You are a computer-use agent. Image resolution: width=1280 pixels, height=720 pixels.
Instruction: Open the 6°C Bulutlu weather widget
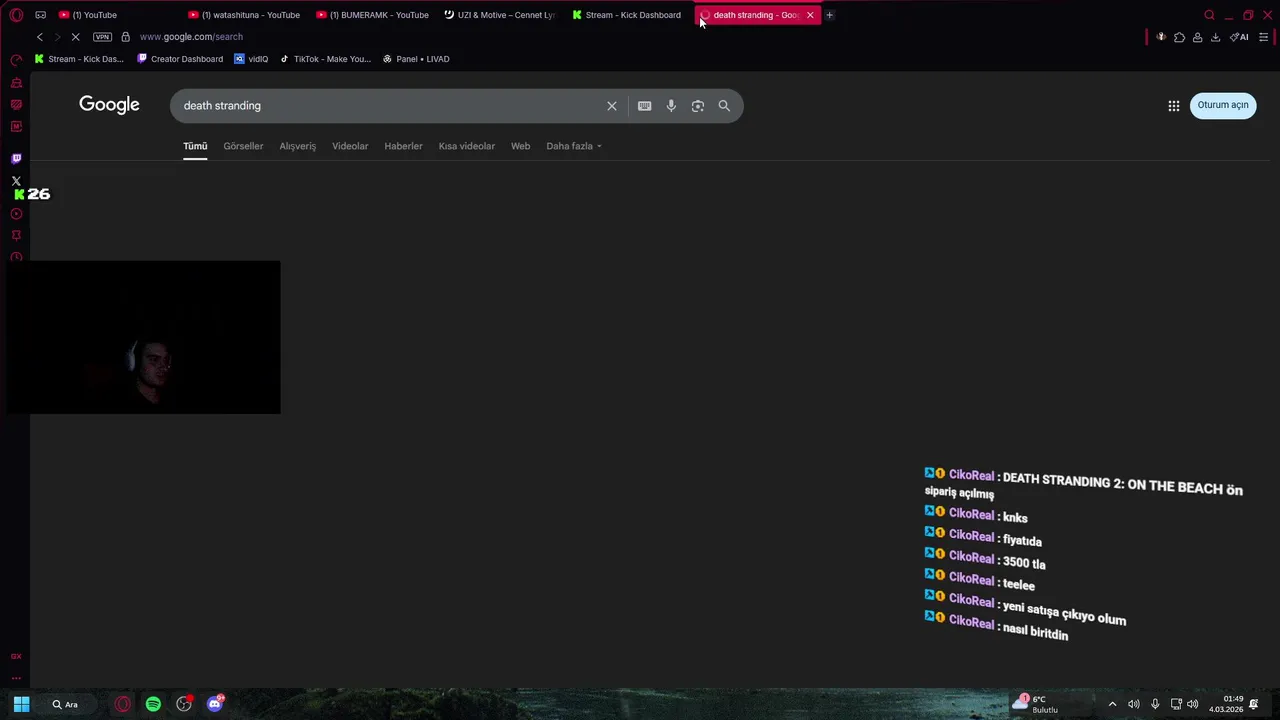[x=1035, y=704]
